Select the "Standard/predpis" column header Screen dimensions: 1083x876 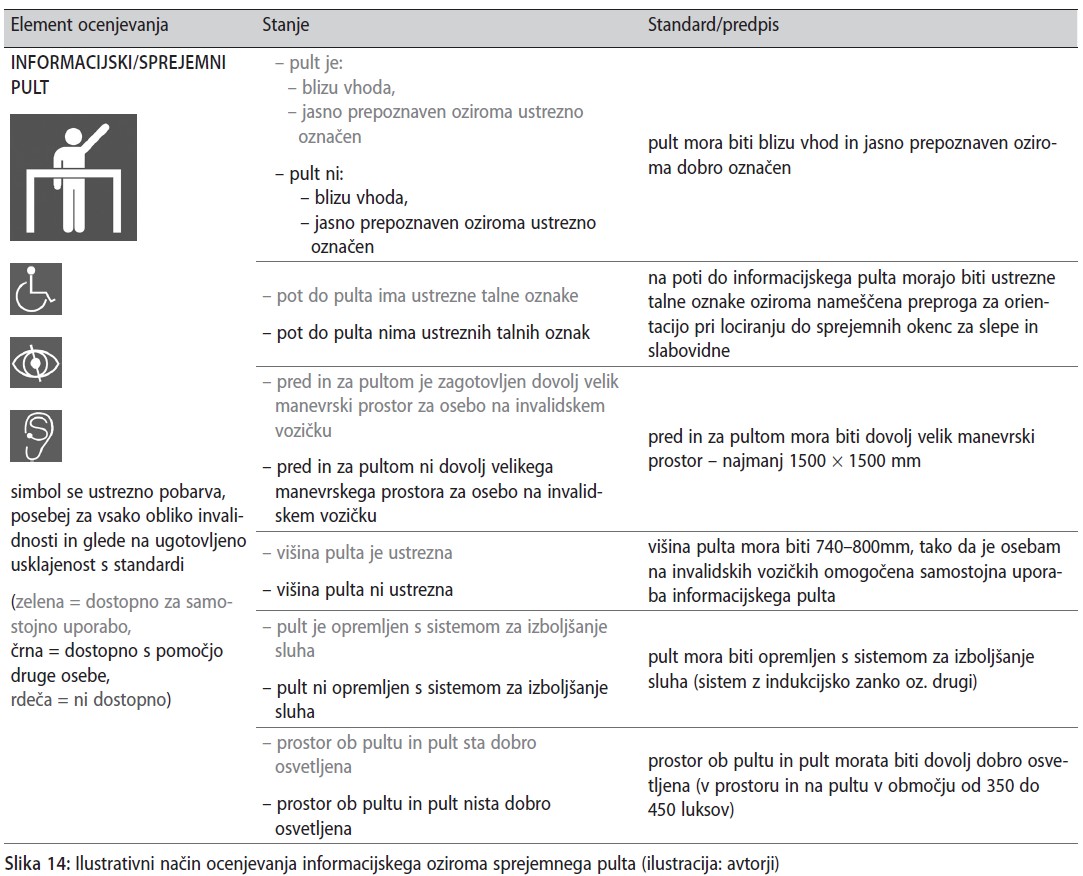click(713, 24)
